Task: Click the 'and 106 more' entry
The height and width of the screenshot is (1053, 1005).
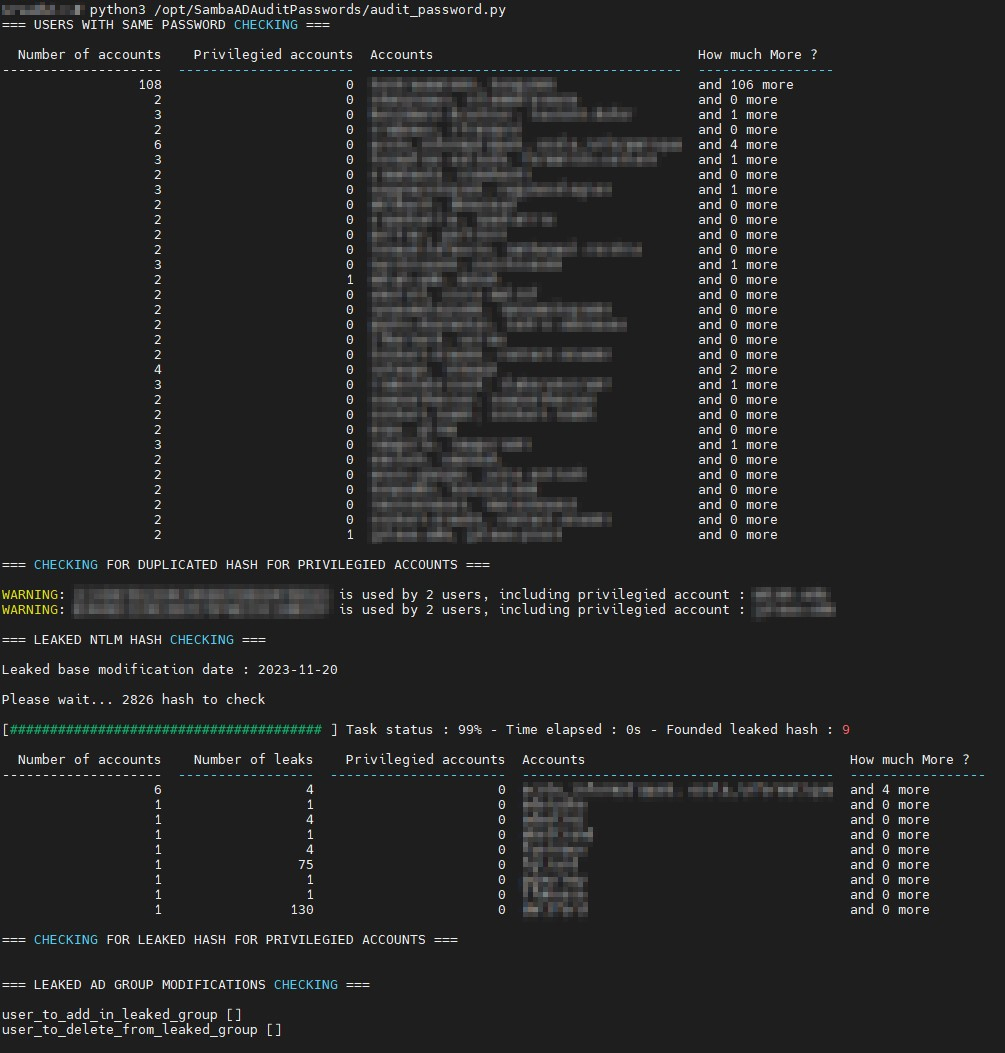Action: pos(745,85)
